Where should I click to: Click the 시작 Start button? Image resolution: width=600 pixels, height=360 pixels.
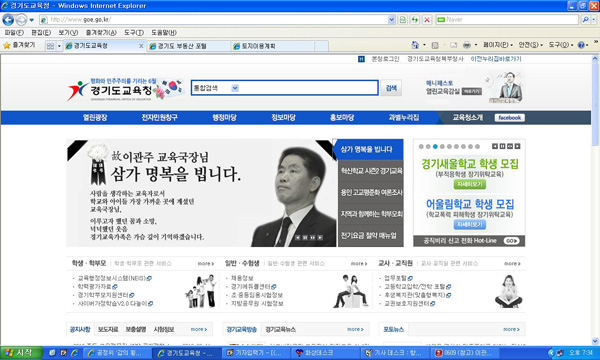[x=20, y=352]
